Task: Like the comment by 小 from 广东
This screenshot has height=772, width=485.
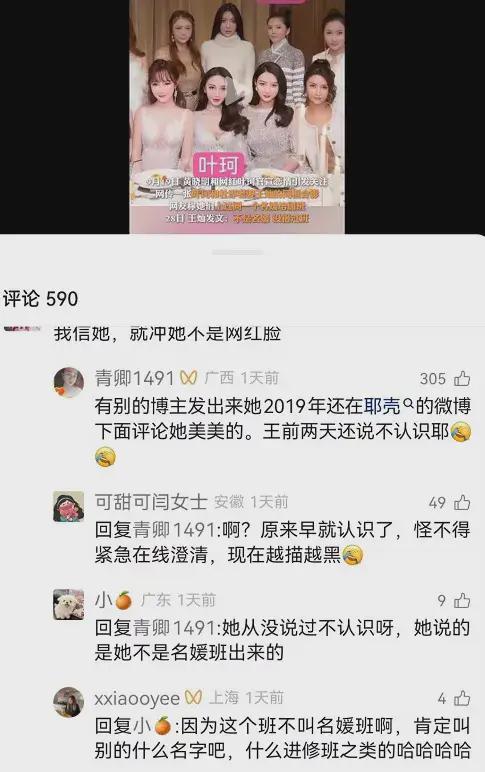Action: 462,601
